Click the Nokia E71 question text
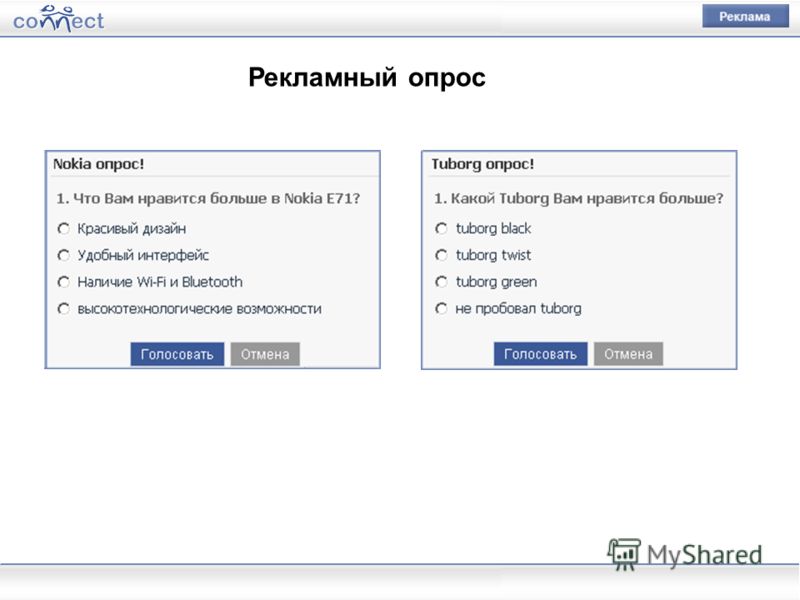This screenshot has width=800, height=600. tap(208, 198)
